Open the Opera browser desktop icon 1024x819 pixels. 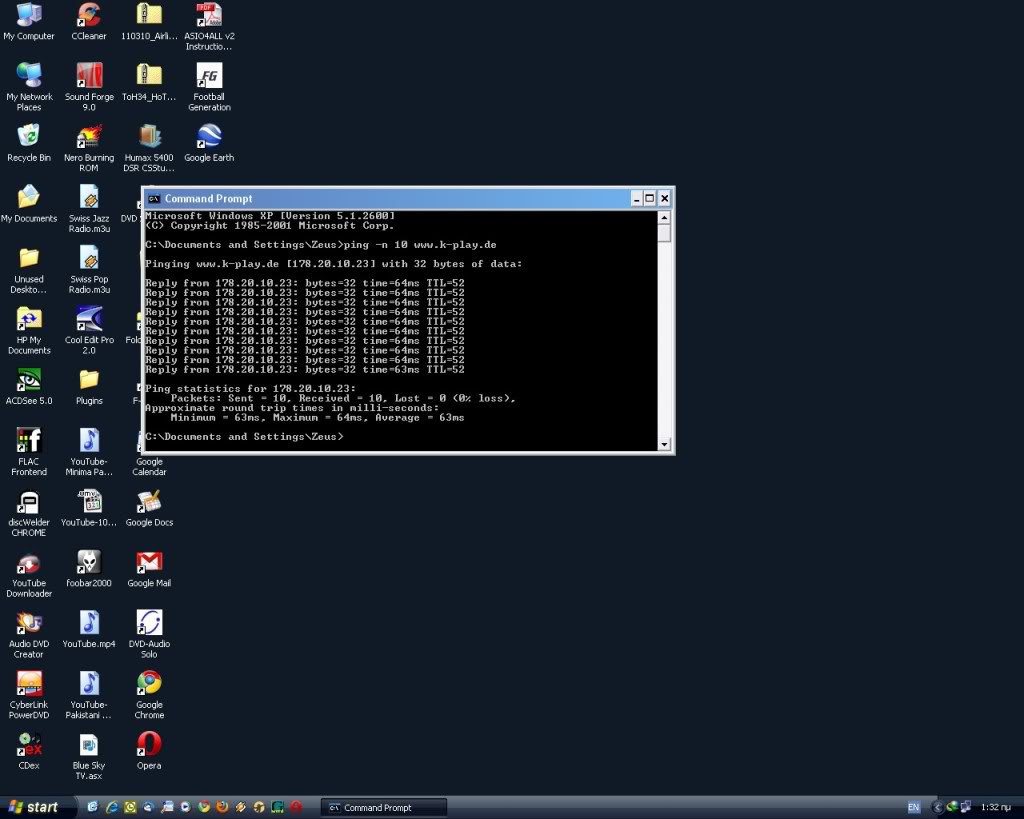coord(149,745)
